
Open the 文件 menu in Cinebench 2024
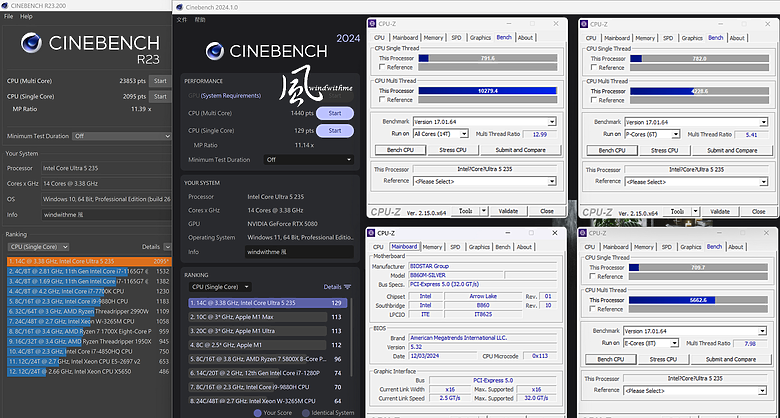(x=182, y=20)
